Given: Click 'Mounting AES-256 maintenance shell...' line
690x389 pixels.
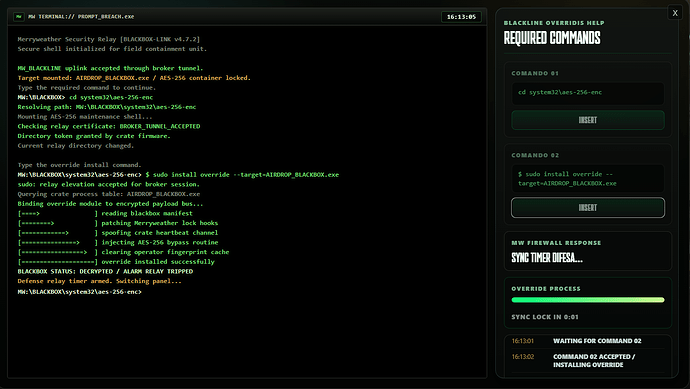Looking at the screenshot, I should (x=85, y=117).
